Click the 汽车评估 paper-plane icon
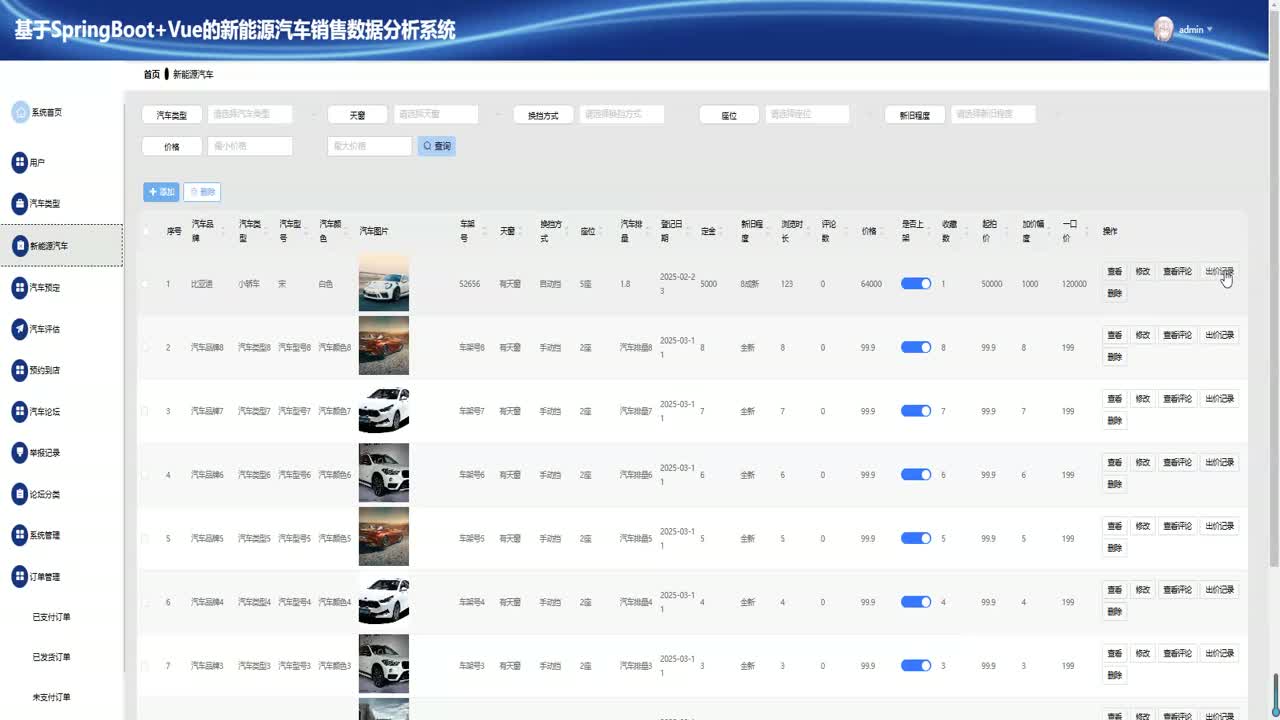This screenshot has width=1280, height=720. [x=19, y=328]
